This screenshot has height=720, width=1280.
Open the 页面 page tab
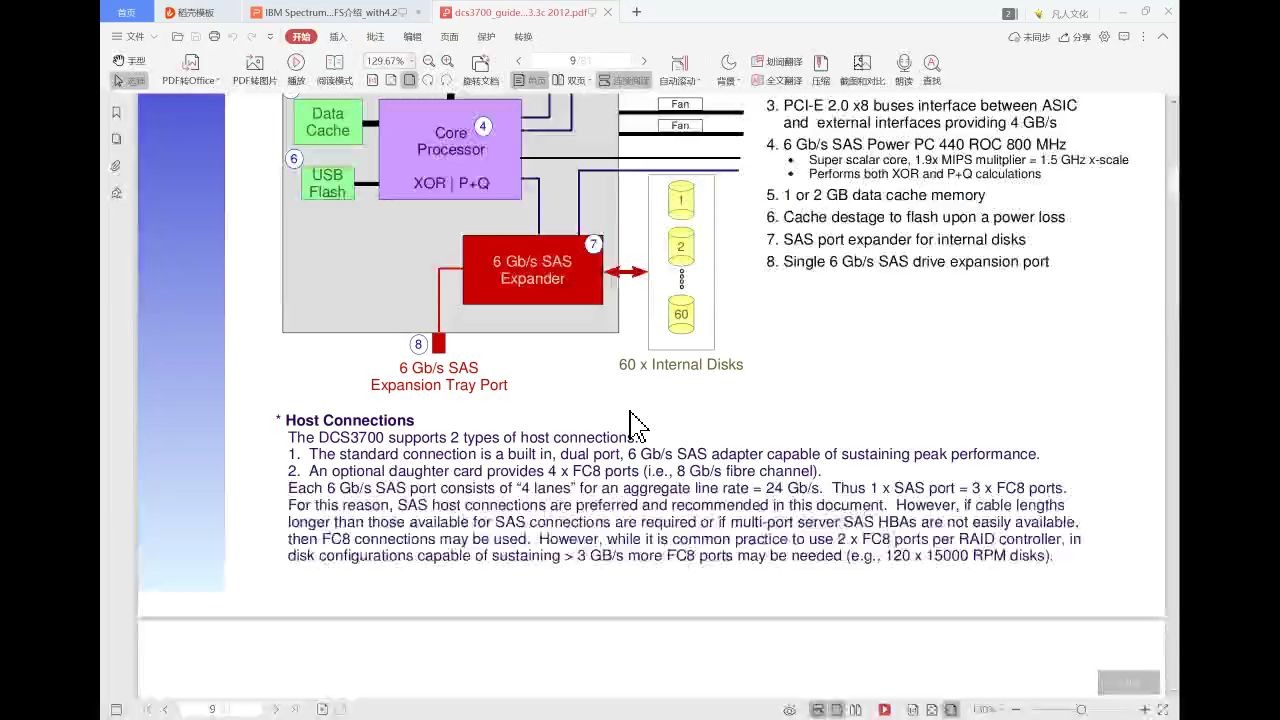[x=449, y=36]
